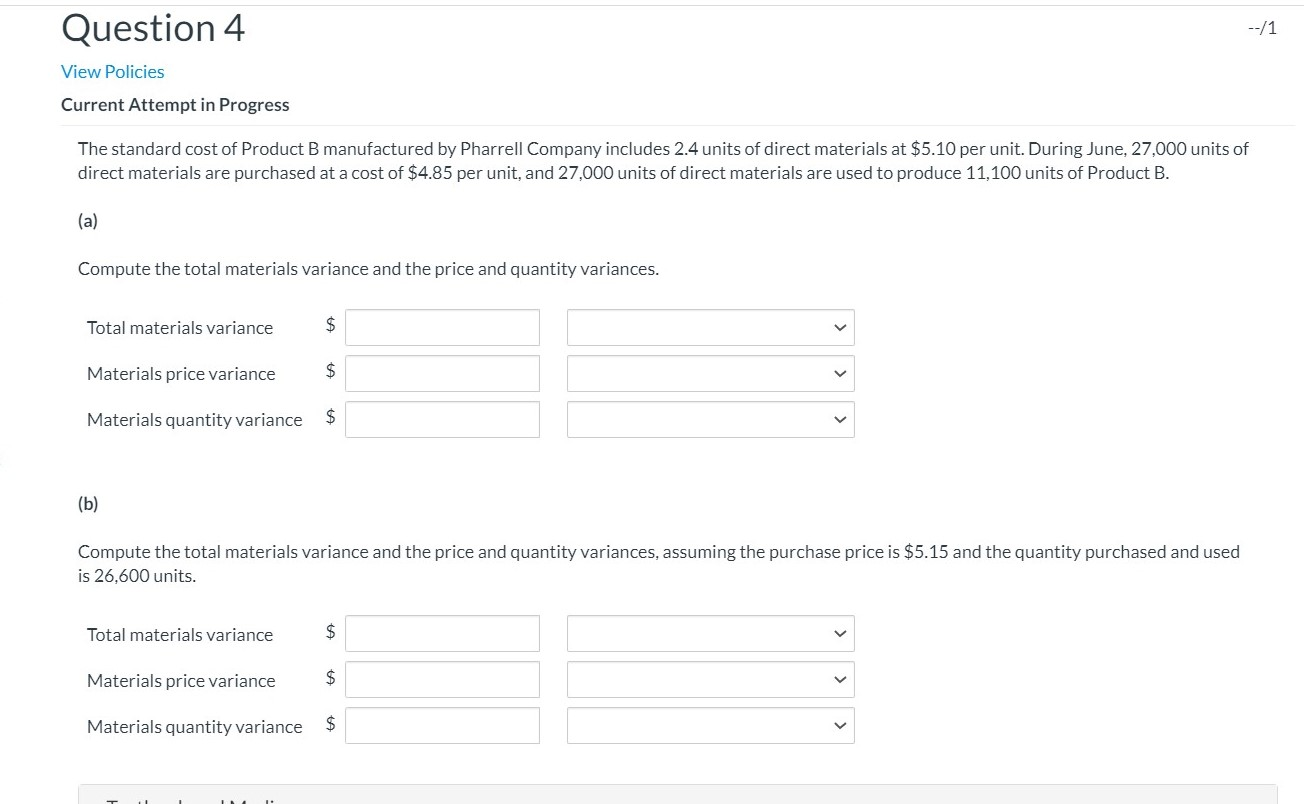The image size is (1304, 804).
Task: Click the Materials quantity variance amount box in part (b)
Action: coord(442,725)
